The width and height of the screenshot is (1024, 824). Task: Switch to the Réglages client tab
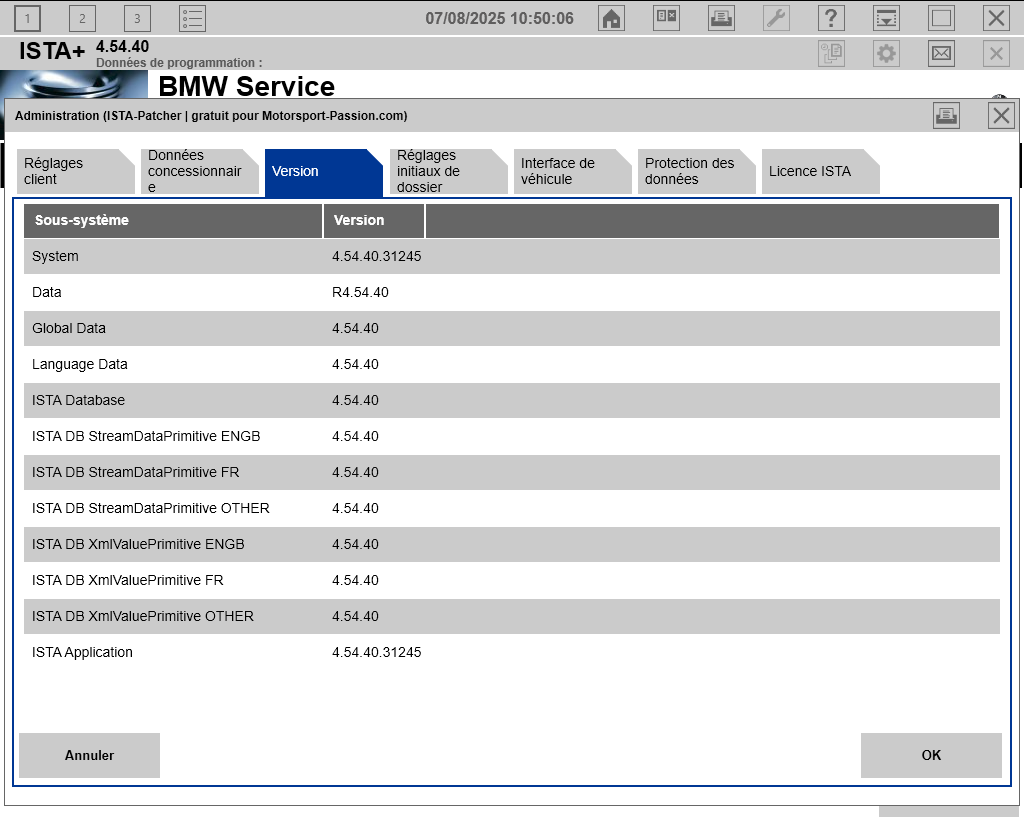tap(75, 171)
